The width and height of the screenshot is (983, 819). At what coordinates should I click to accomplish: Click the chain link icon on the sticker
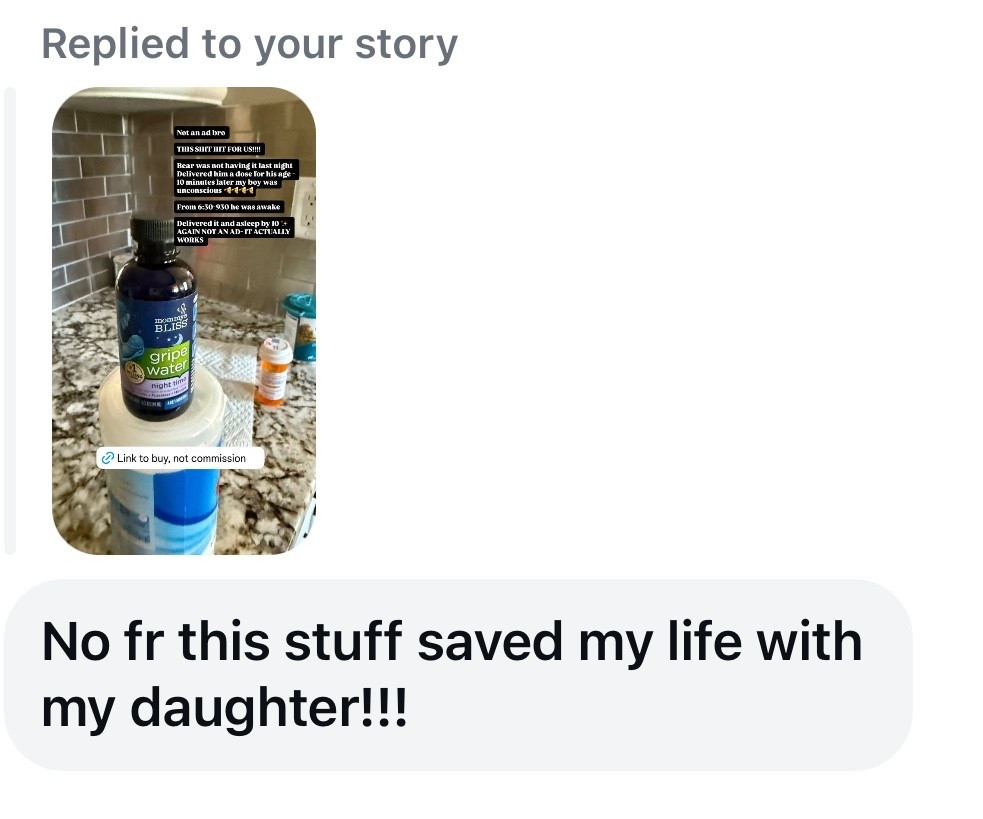click(x=108, y=458)
